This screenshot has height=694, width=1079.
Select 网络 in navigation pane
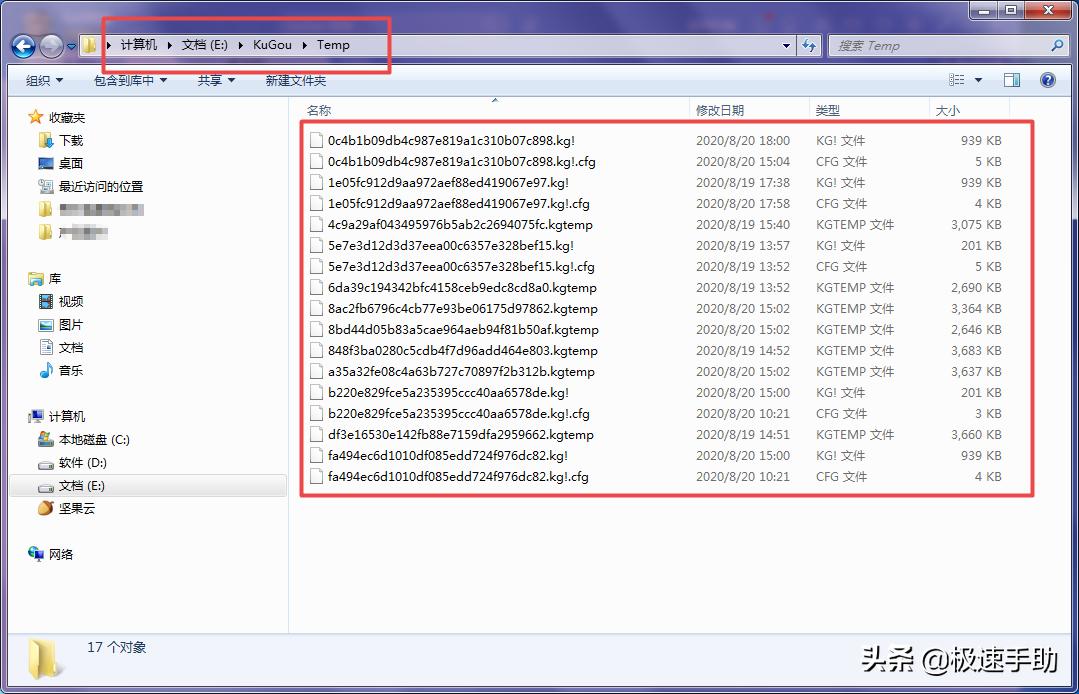[x=61, y=554]
